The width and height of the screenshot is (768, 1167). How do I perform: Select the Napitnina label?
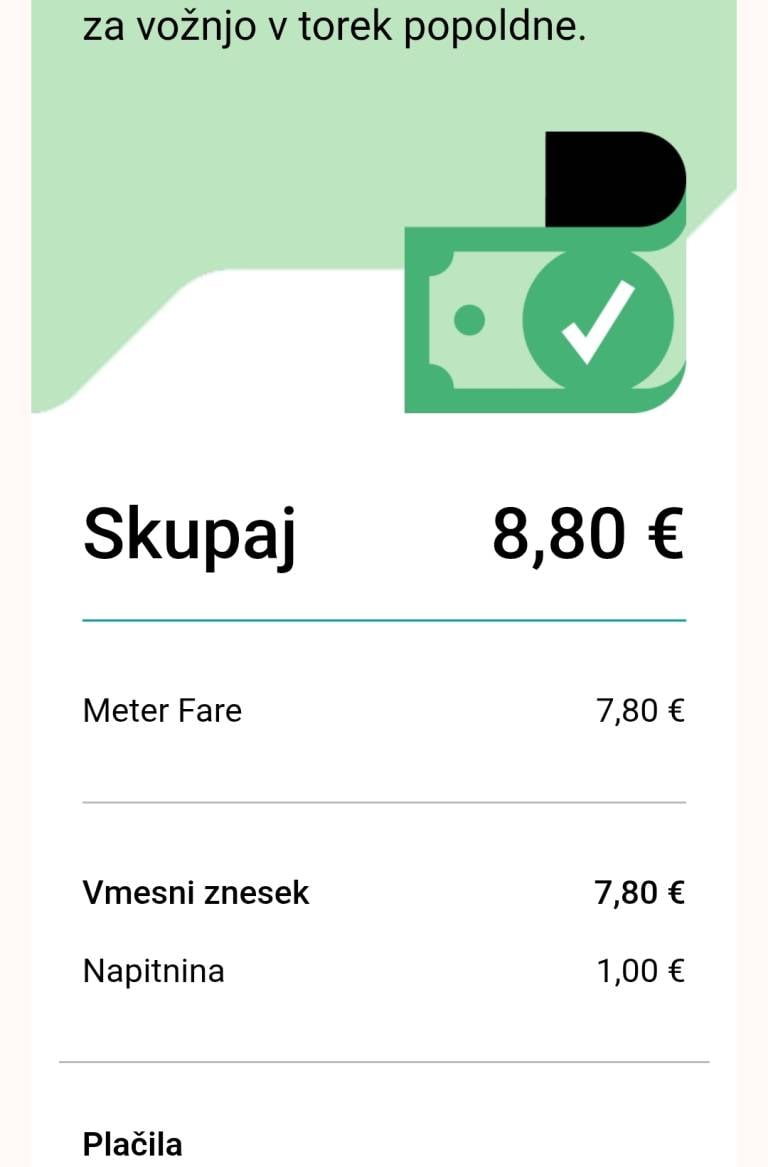(x=153, y=971)
